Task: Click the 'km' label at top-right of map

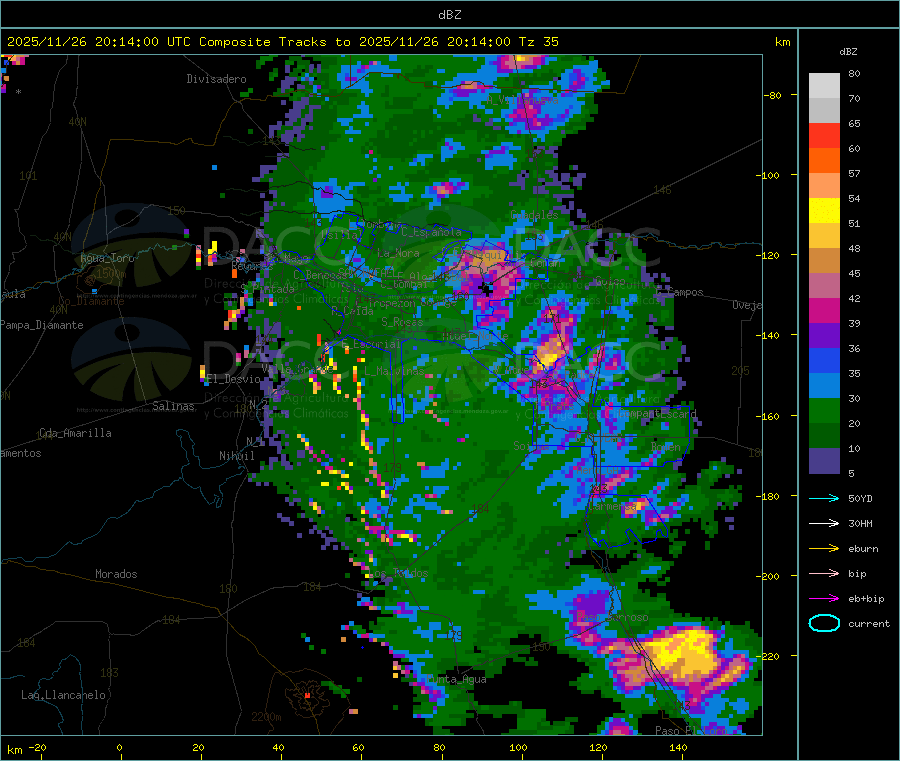Action: pyautogui.click(x=782, y=42)
